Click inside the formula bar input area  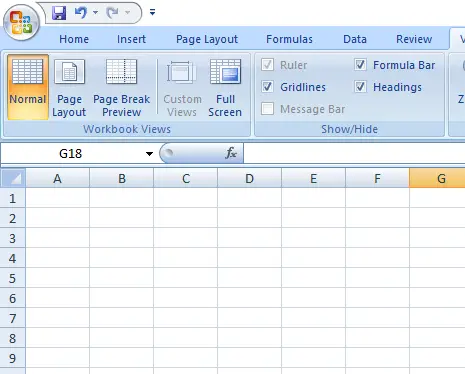click(354, 153)
